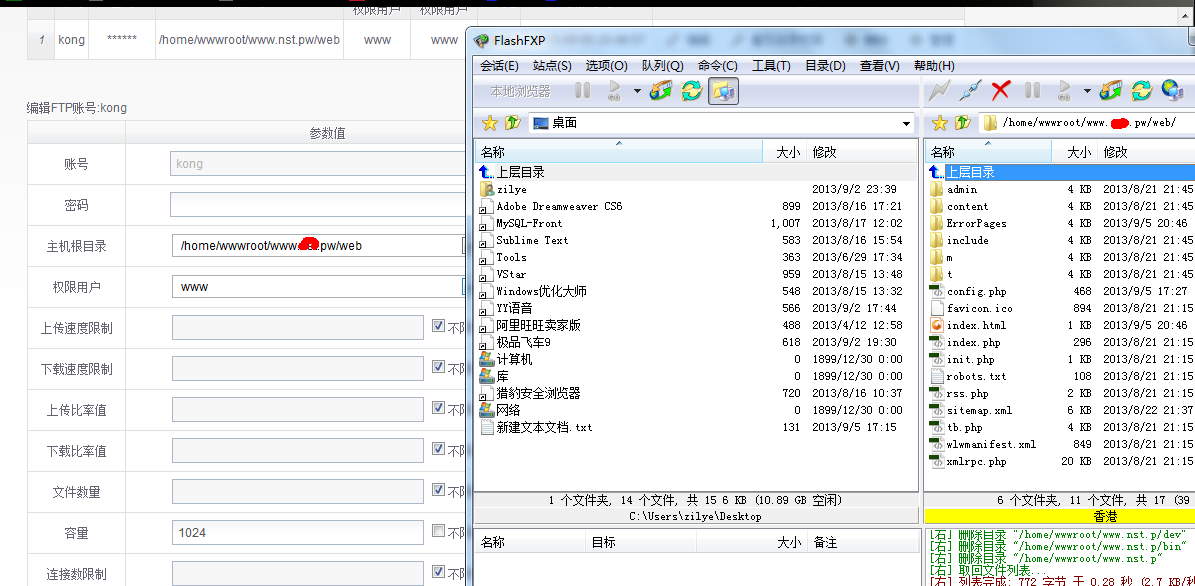This screenshot has width=1195, height=586.
Task: Click the disconnect plug icon in remote toolbar
Action: tap(969, 91)
